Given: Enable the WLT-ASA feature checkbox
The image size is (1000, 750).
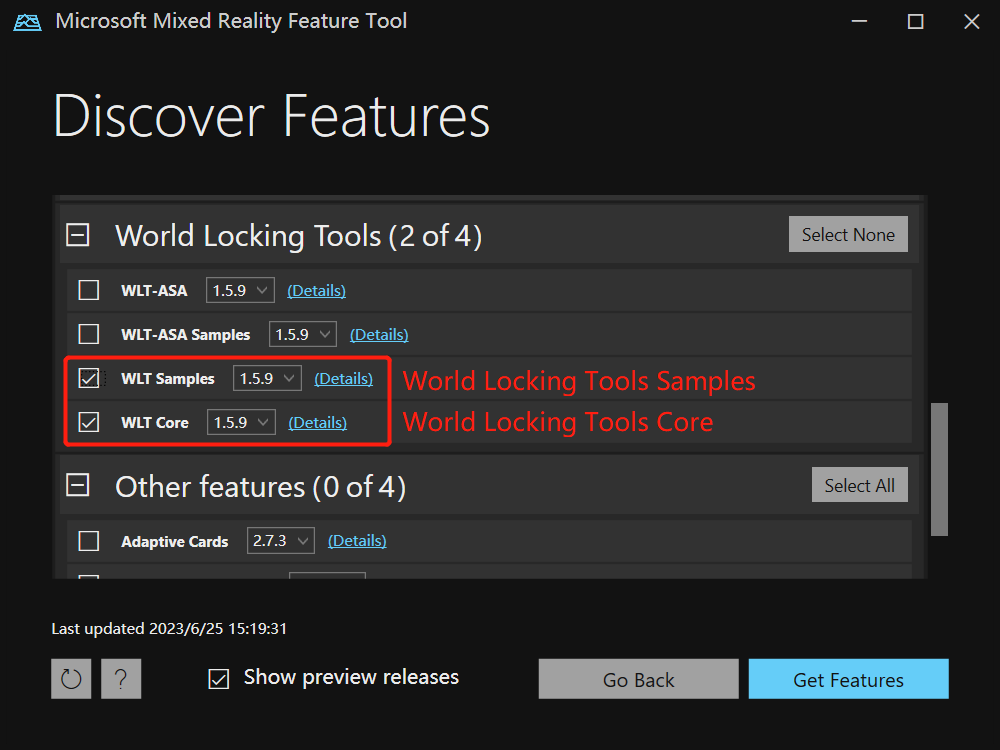Looking at the screenshot, I should pyautogui.click(x=88, y=289).
